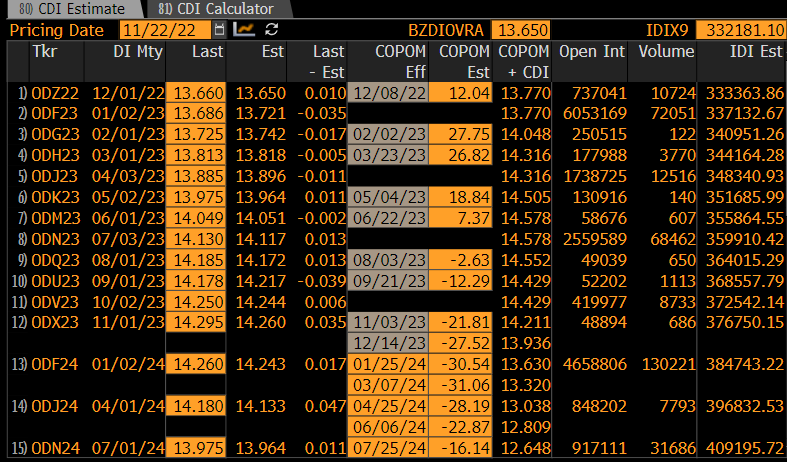Click the chart icon in the toolbar

point(244,30)
